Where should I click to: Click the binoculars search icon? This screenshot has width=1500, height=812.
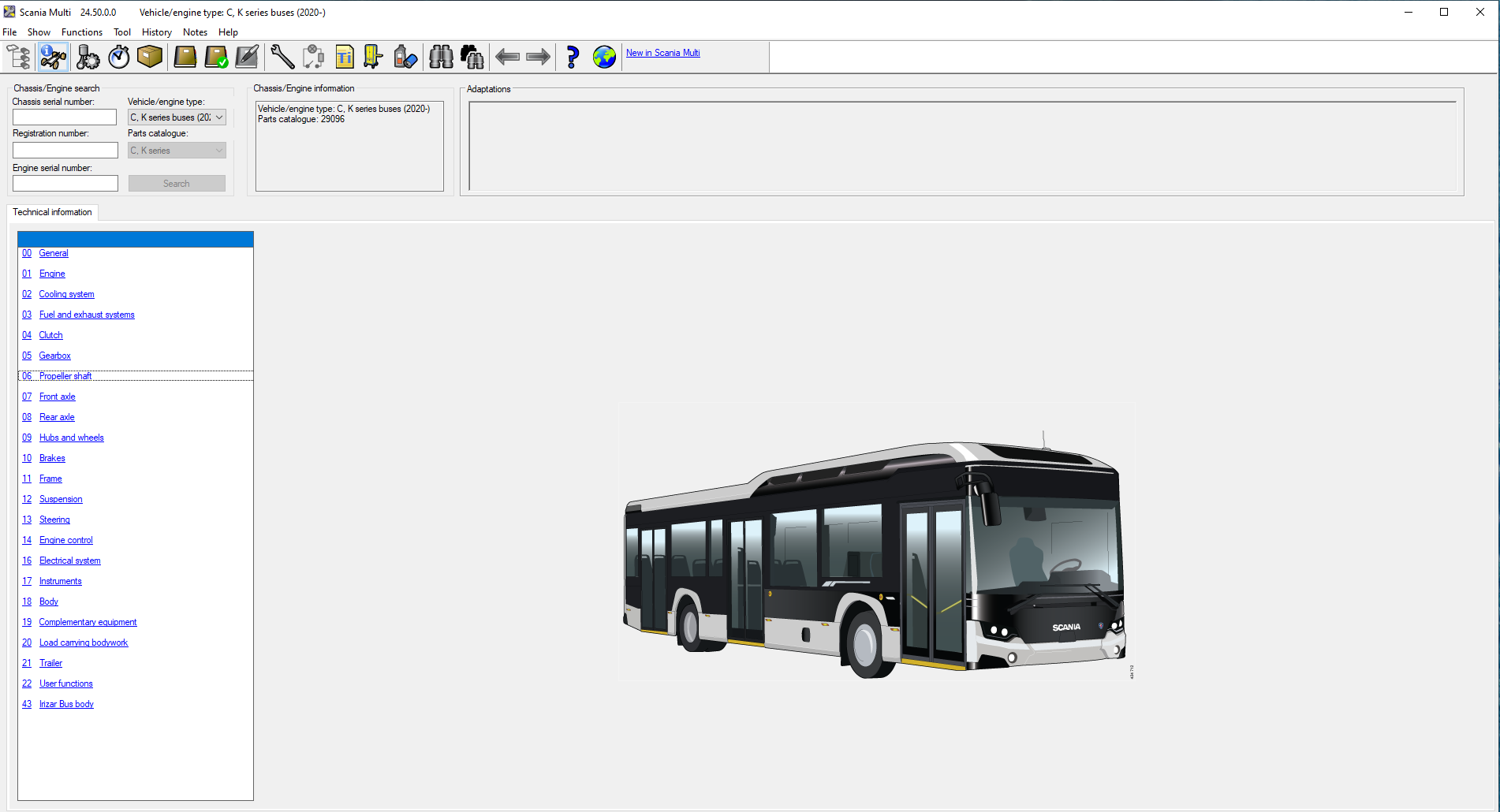click(x=441, y=57)
